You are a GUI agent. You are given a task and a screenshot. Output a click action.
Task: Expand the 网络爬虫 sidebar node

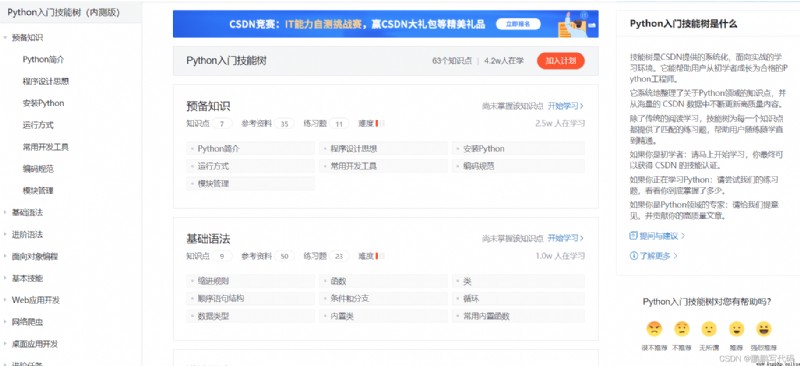(x=5, y=322)
